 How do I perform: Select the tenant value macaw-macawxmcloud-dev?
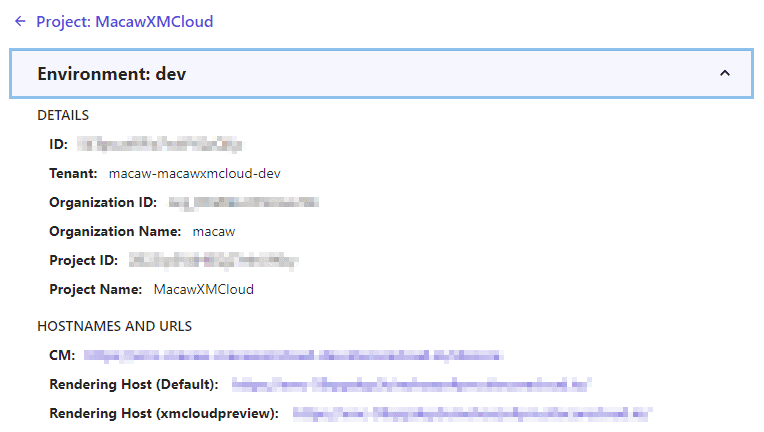pyautogui.click(x=194, y=173)
